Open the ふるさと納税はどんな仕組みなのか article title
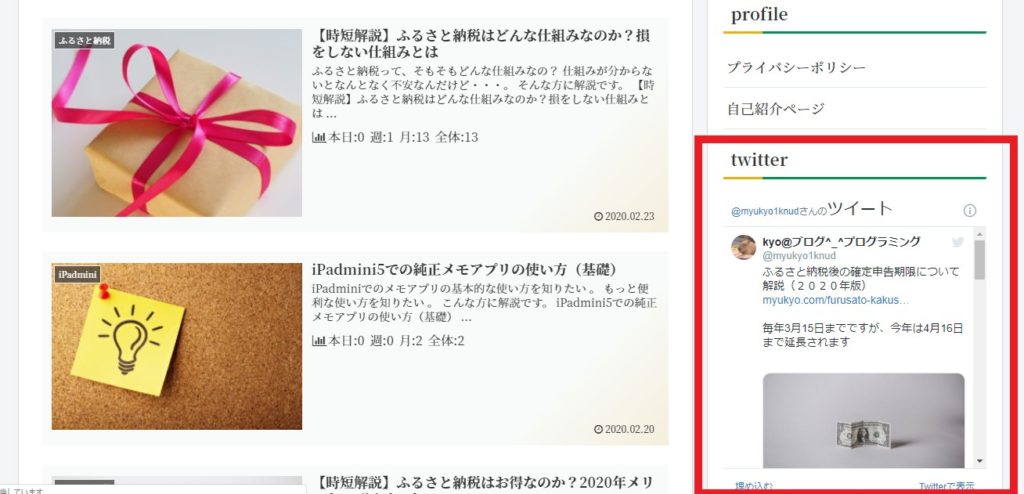The image size is (1024, 494). tap(482, 43)
